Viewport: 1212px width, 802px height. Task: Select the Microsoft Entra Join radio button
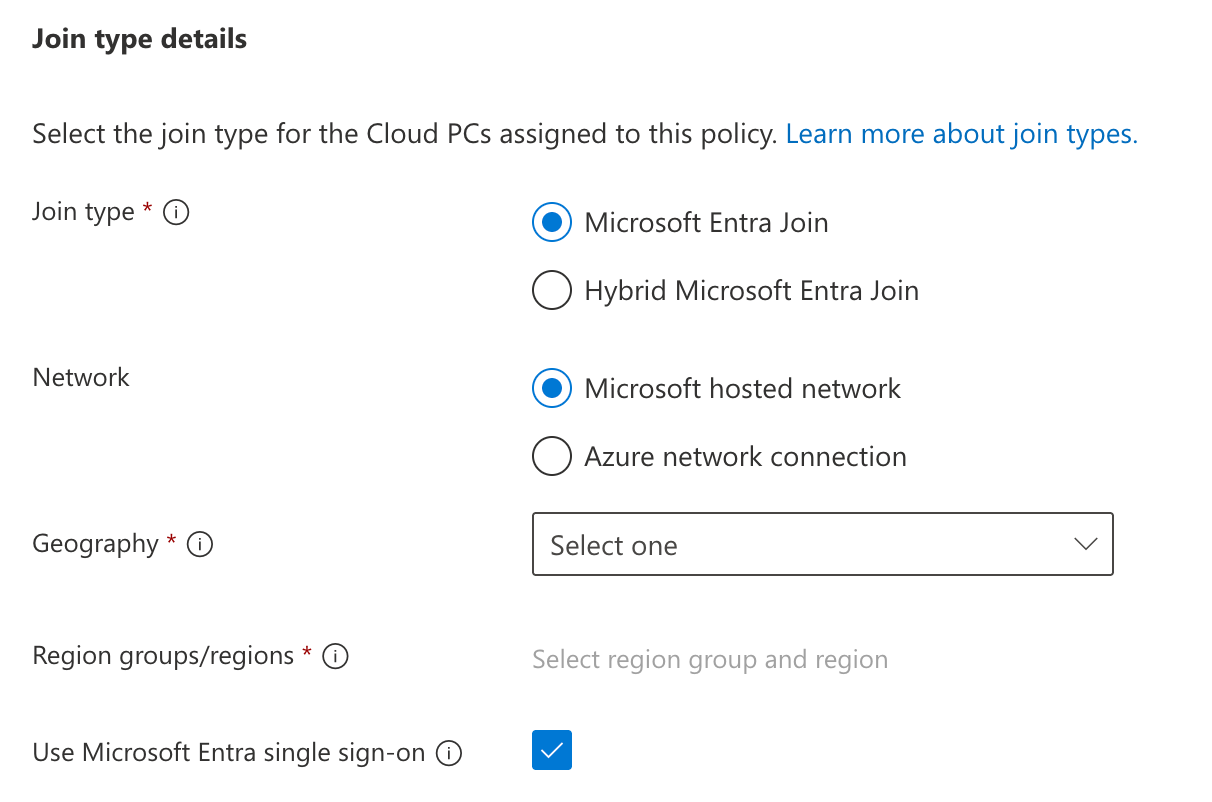pos(552,223)
